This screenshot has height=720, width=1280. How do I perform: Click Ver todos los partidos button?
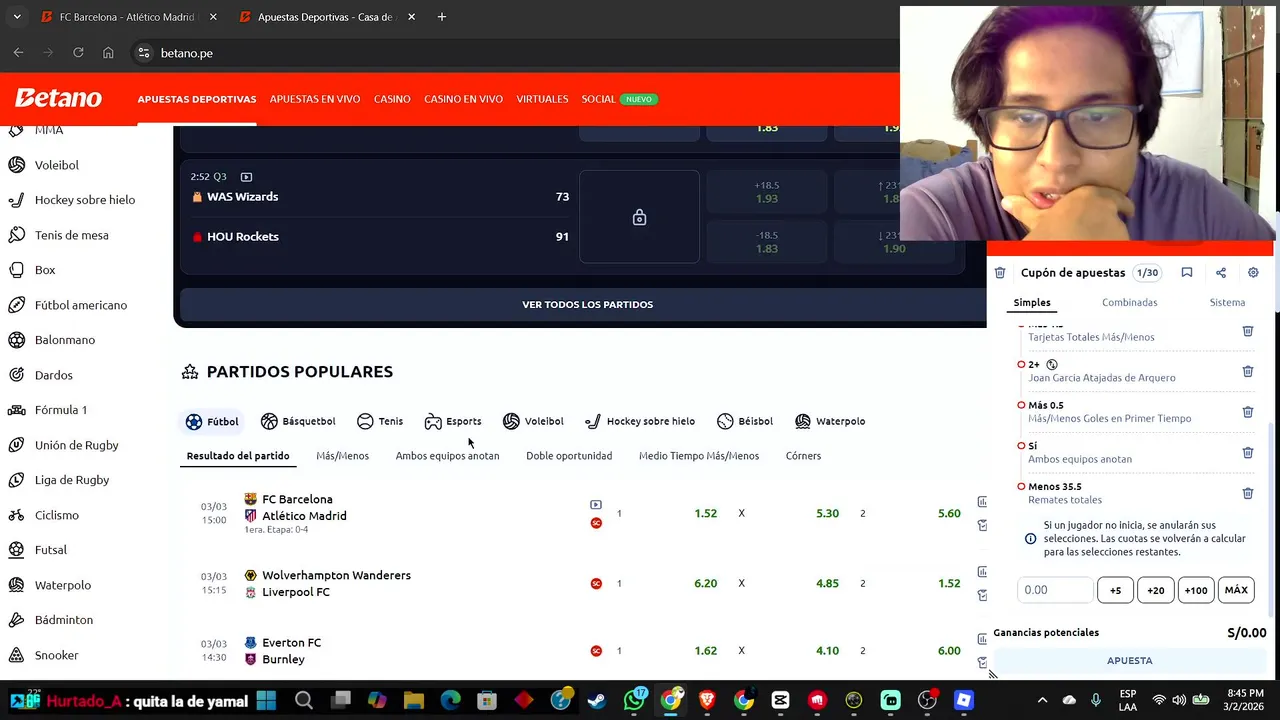tap(587, 304)
